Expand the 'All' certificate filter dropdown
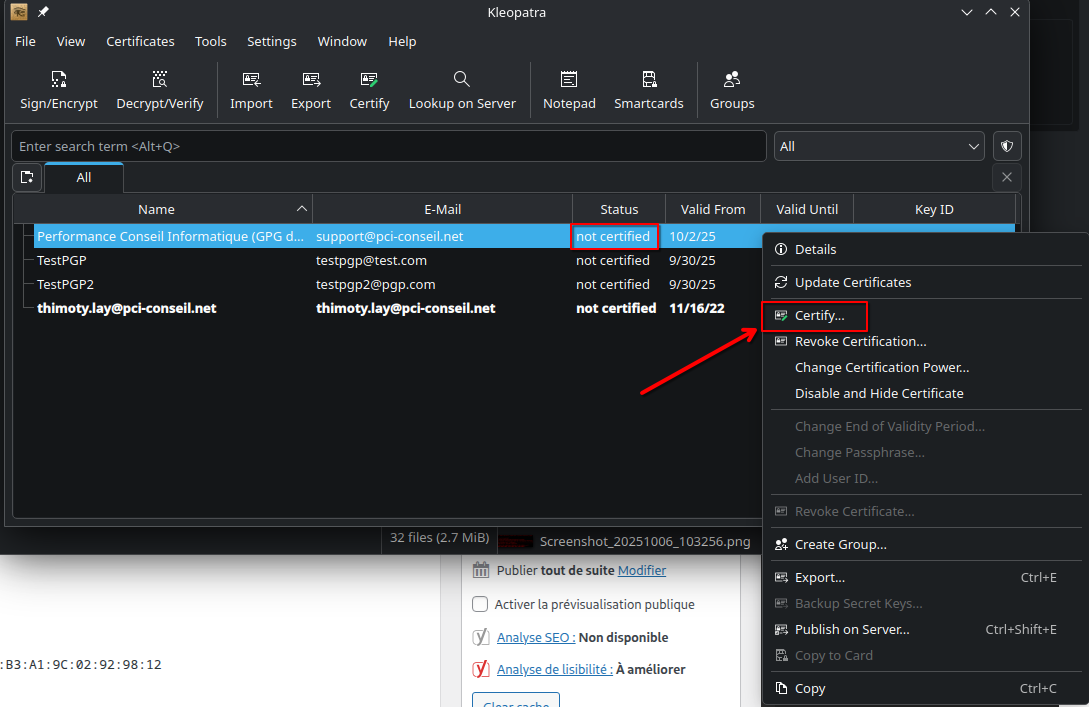 pyautogui.click(x=880, y=146)
